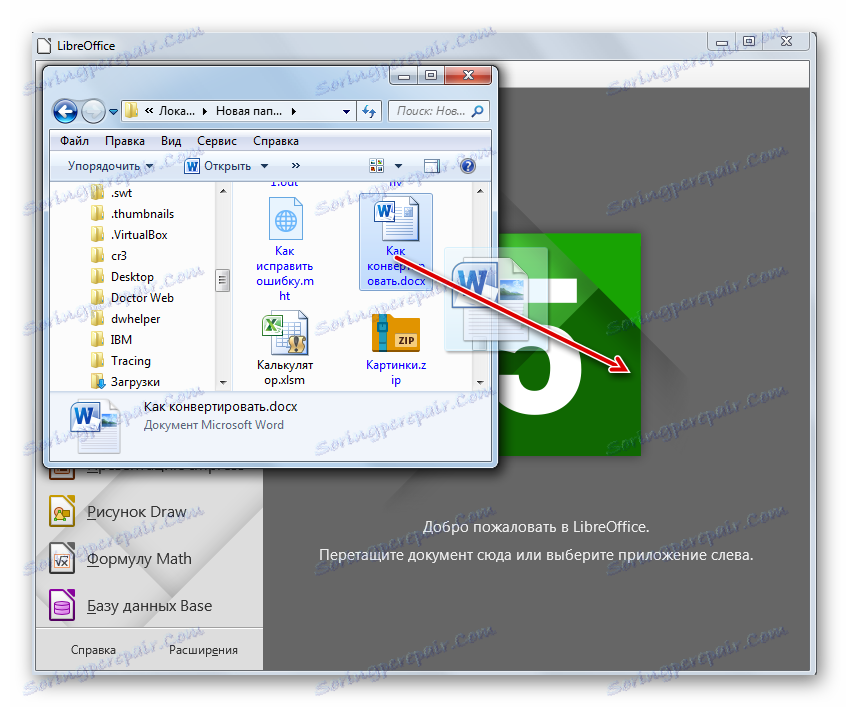Click the blue help question icon
Image resolution: width=849 pixels, height=707 pixels.
(468, 166)
